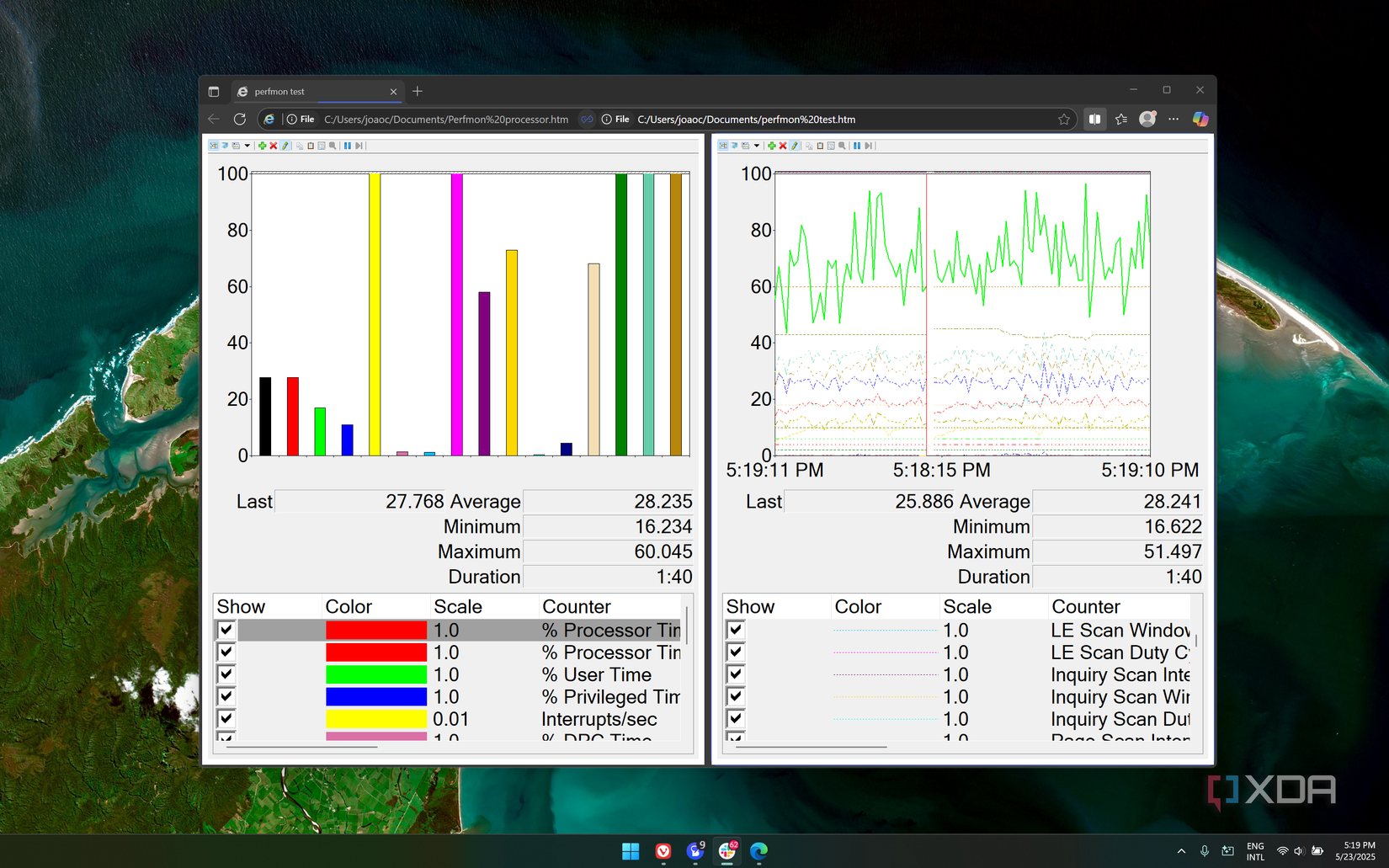
Task: Activate the Highlight pencil tool
Action: 285,146
